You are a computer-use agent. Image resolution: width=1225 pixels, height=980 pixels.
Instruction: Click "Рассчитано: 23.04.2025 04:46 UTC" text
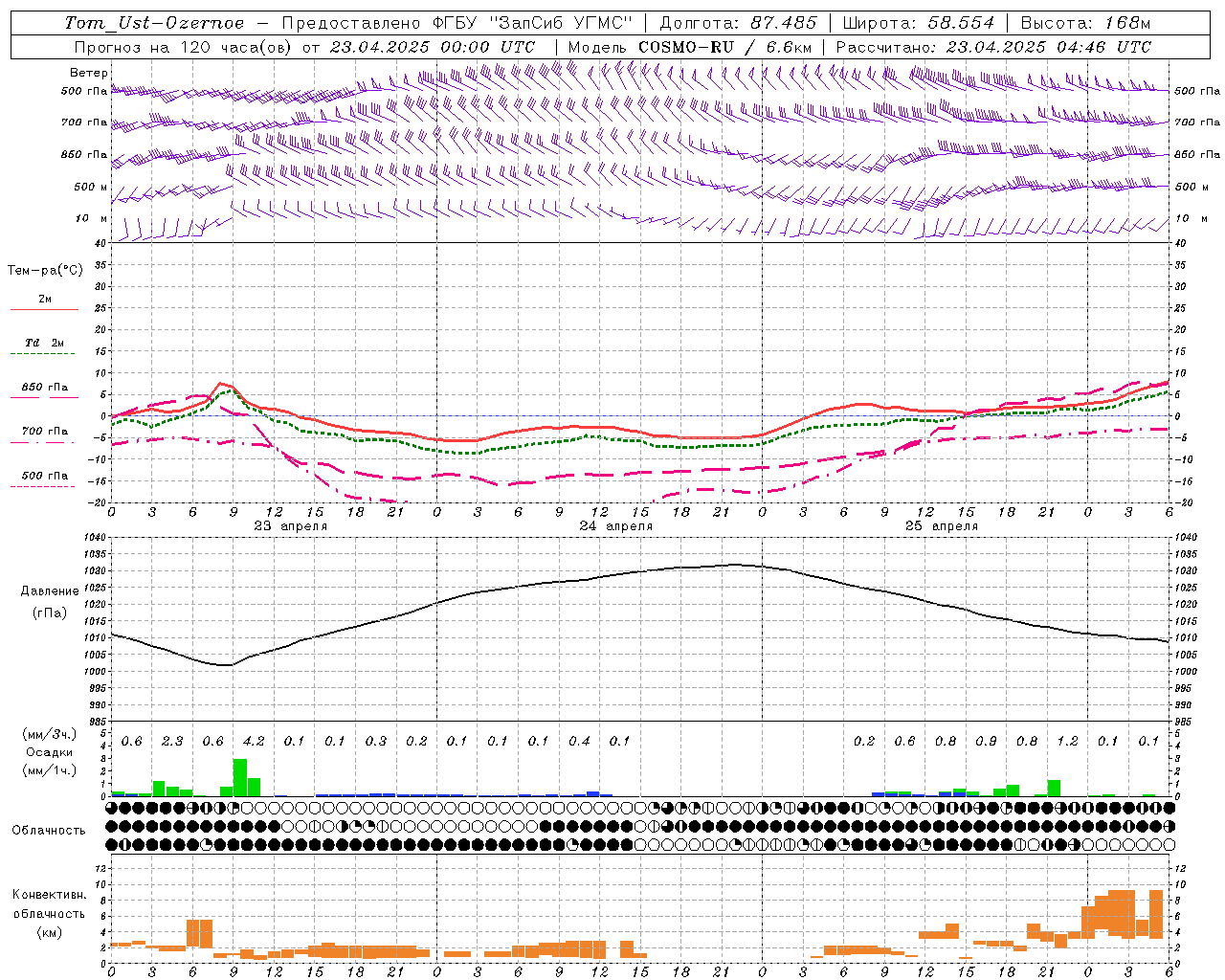[x=993, y=47]
